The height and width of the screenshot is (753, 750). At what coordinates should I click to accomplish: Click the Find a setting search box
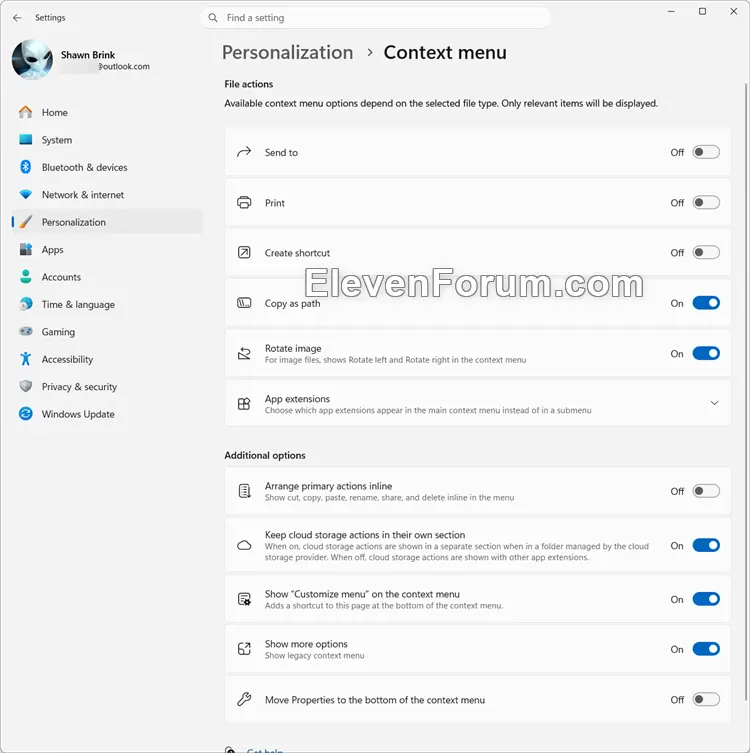(x=375, y=18)
